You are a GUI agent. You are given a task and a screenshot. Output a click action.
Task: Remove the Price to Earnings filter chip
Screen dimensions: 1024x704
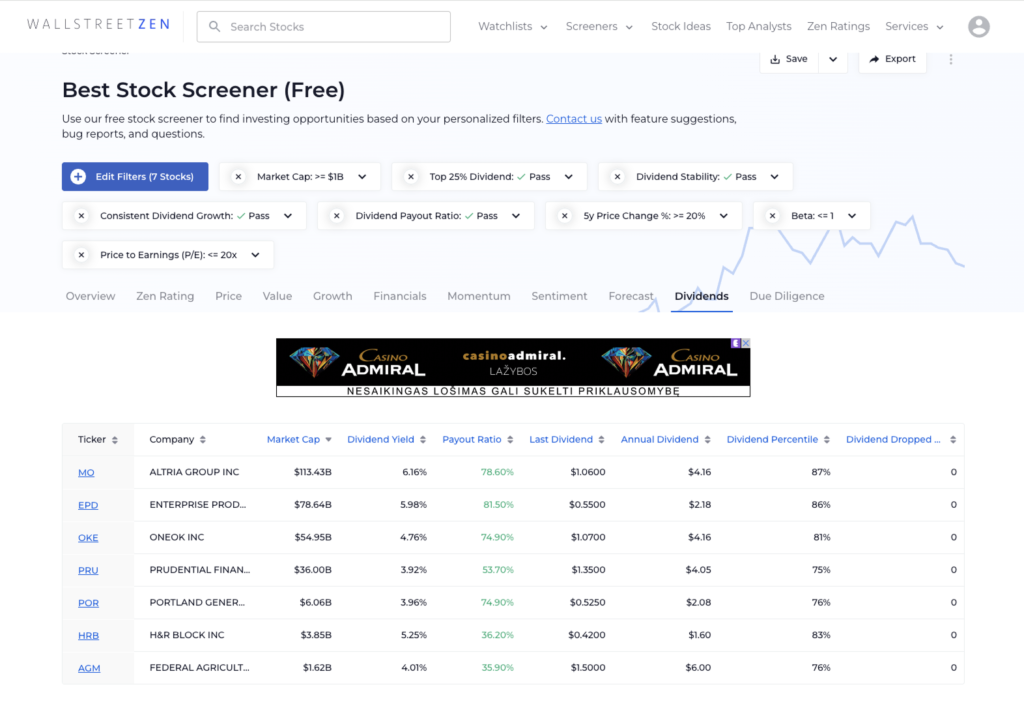point(80,254)
